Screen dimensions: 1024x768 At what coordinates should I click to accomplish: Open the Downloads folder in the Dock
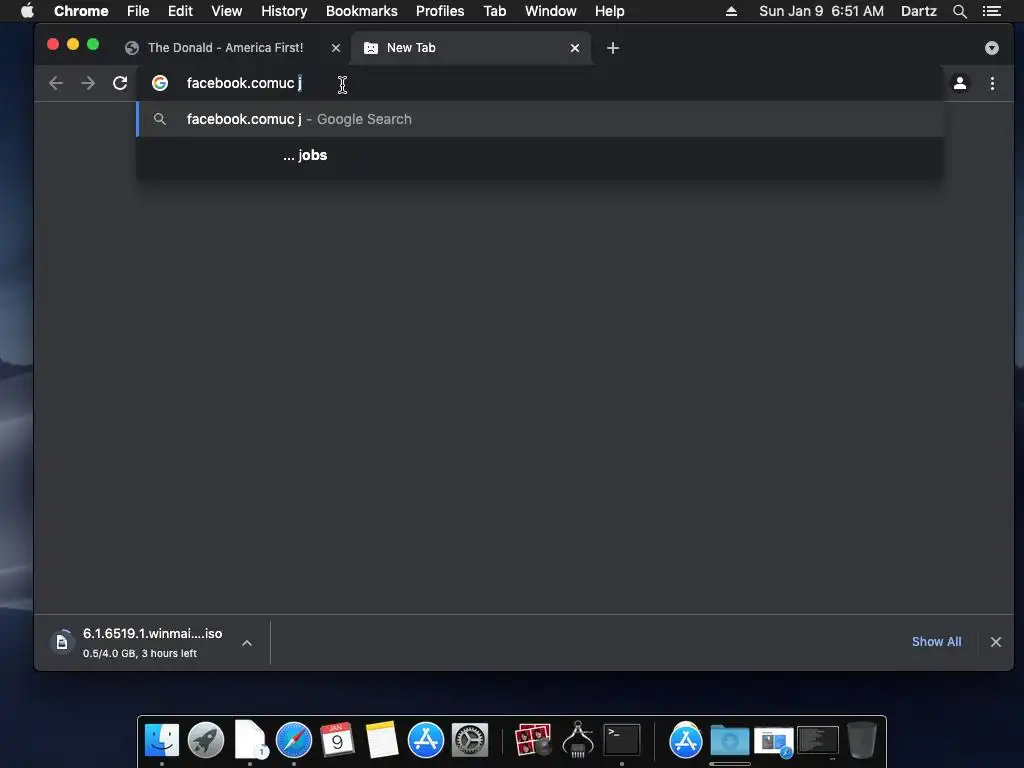[x=729, y=741]
